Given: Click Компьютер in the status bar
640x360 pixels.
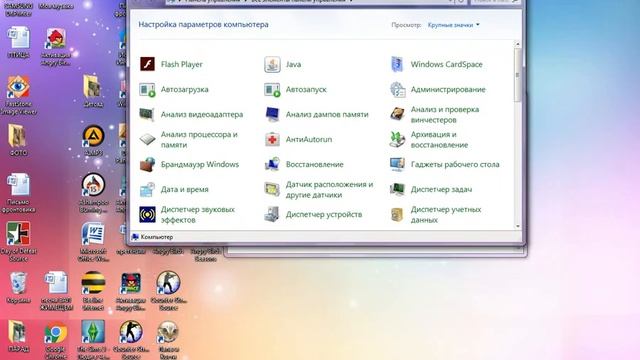Looking at the screenshot, I should click(x=153, y=237).
